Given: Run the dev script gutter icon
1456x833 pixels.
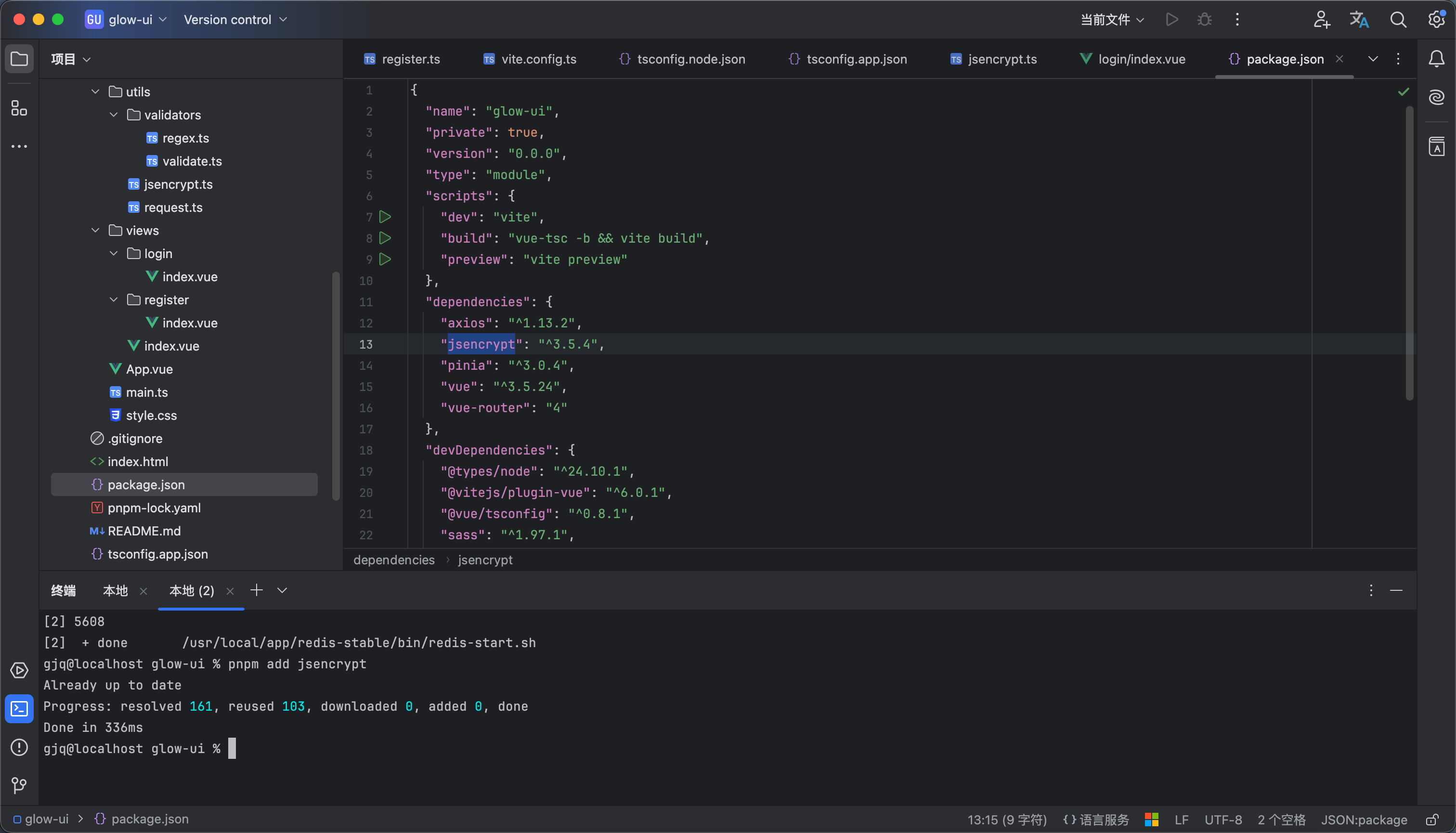Looking at the screenshot, I should pos(385,217).
